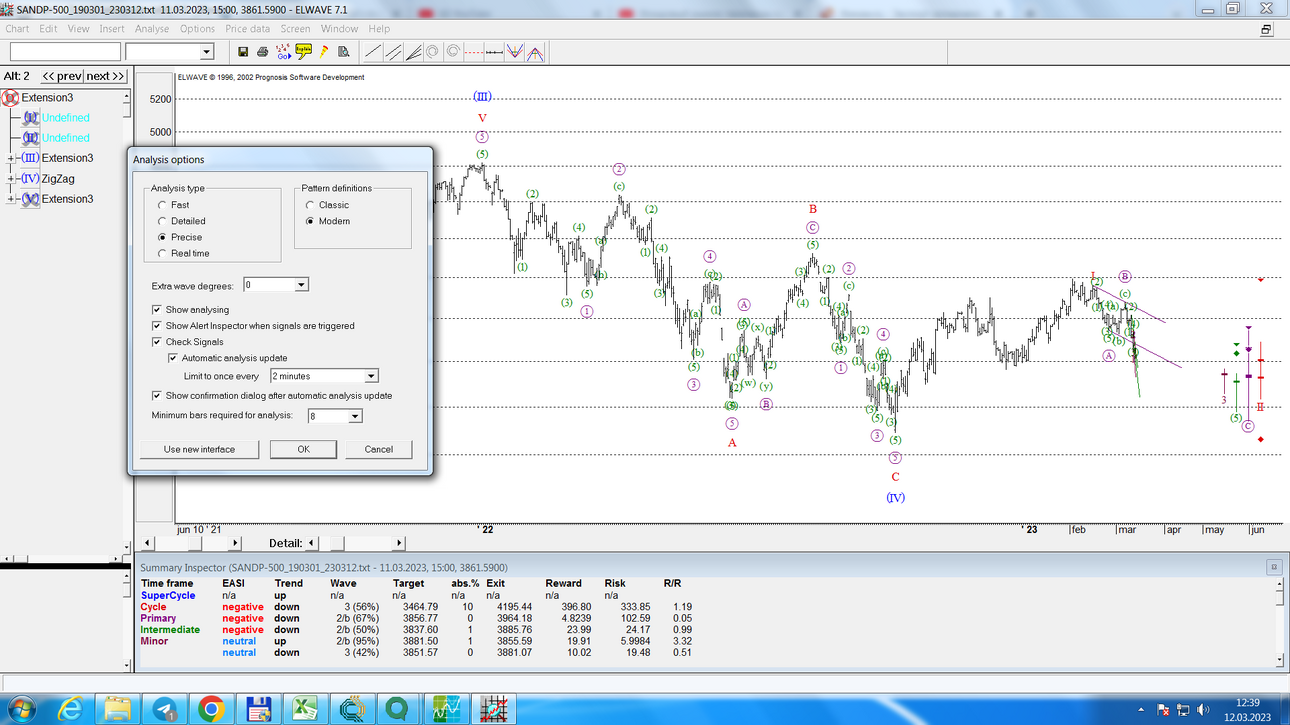Image resolution: width=1290 pixels, height=725 pixels.
Task: Select the first spiral drawing tool
Action: tap(434, 52)
